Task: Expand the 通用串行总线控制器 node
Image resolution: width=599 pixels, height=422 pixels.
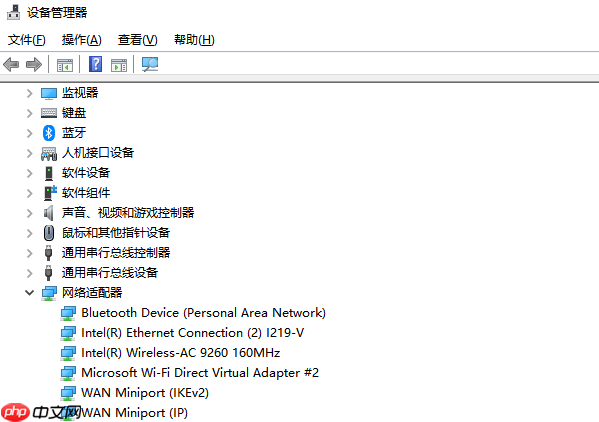Action: pyautogui.click(x=29, y=253)
